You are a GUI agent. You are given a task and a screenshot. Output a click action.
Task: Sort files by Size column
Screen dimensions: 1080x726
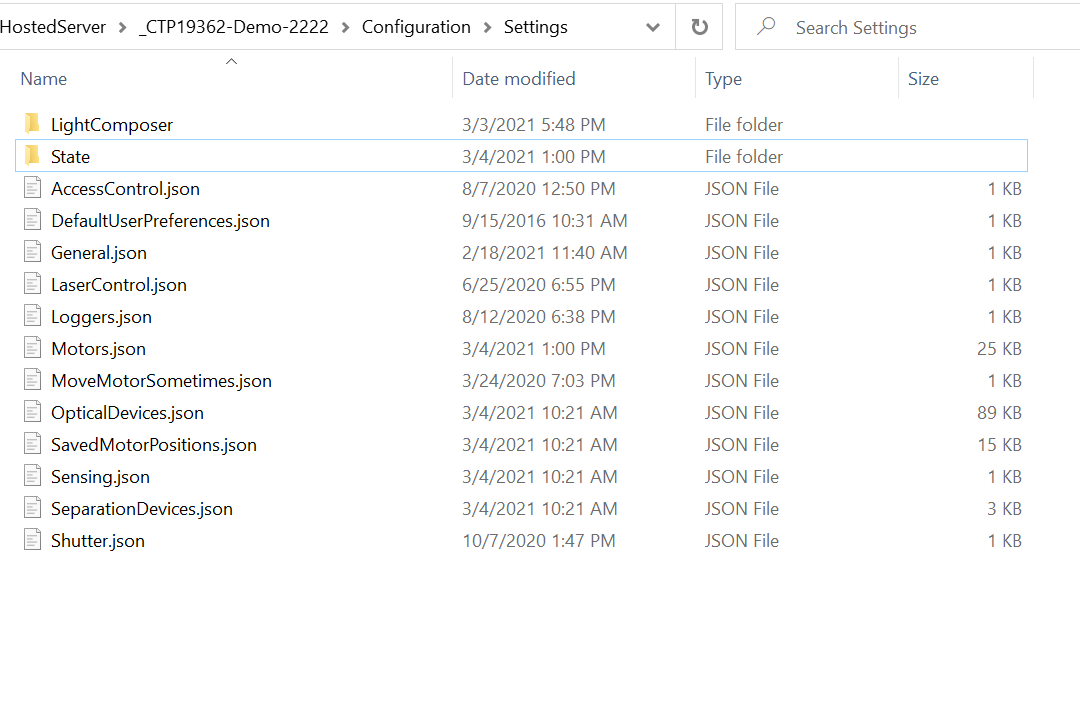point(922,78)
